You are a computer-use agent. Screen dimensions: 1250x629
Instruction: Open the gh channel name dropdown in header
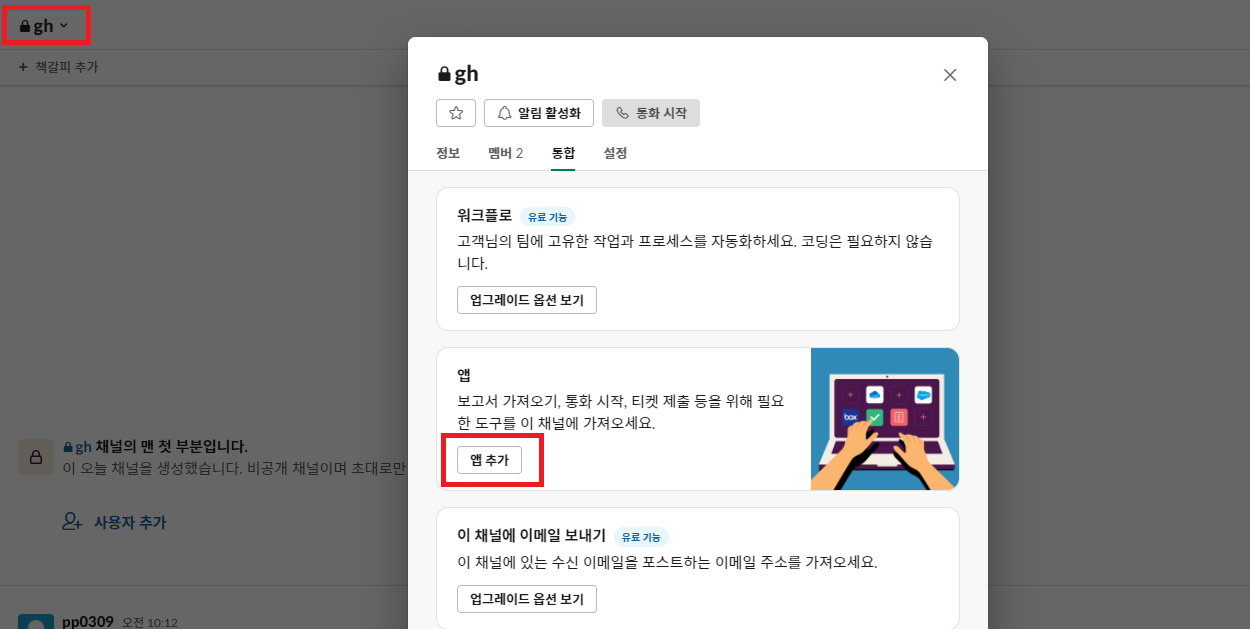pos(44,26)
